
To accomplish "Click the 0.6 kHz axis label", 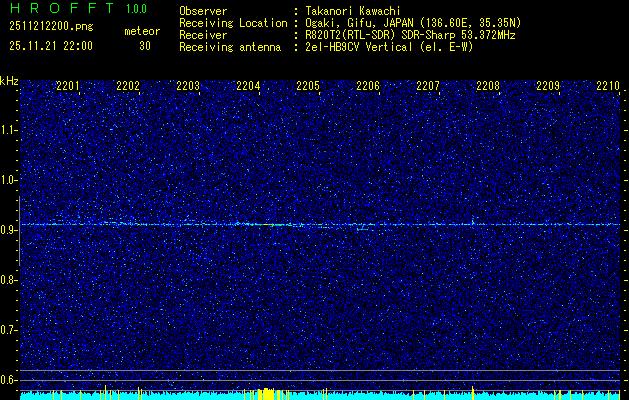I will point(8,380).
